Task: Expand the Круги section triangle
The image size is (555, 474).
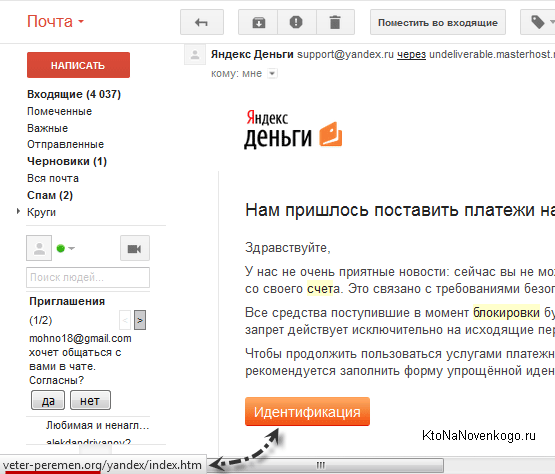Action: [x=18, y=211]
